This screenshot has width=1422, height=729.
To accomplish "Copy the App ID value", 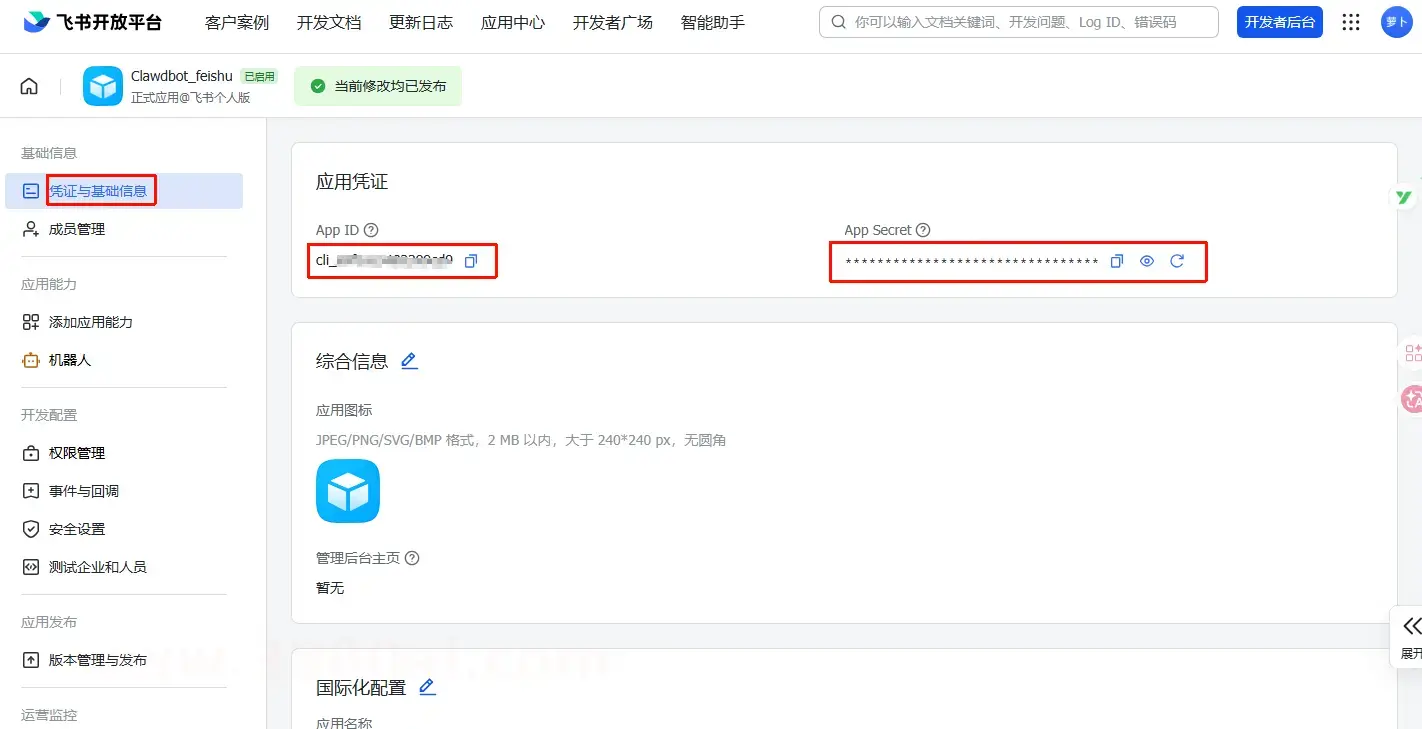I will 471,261.
